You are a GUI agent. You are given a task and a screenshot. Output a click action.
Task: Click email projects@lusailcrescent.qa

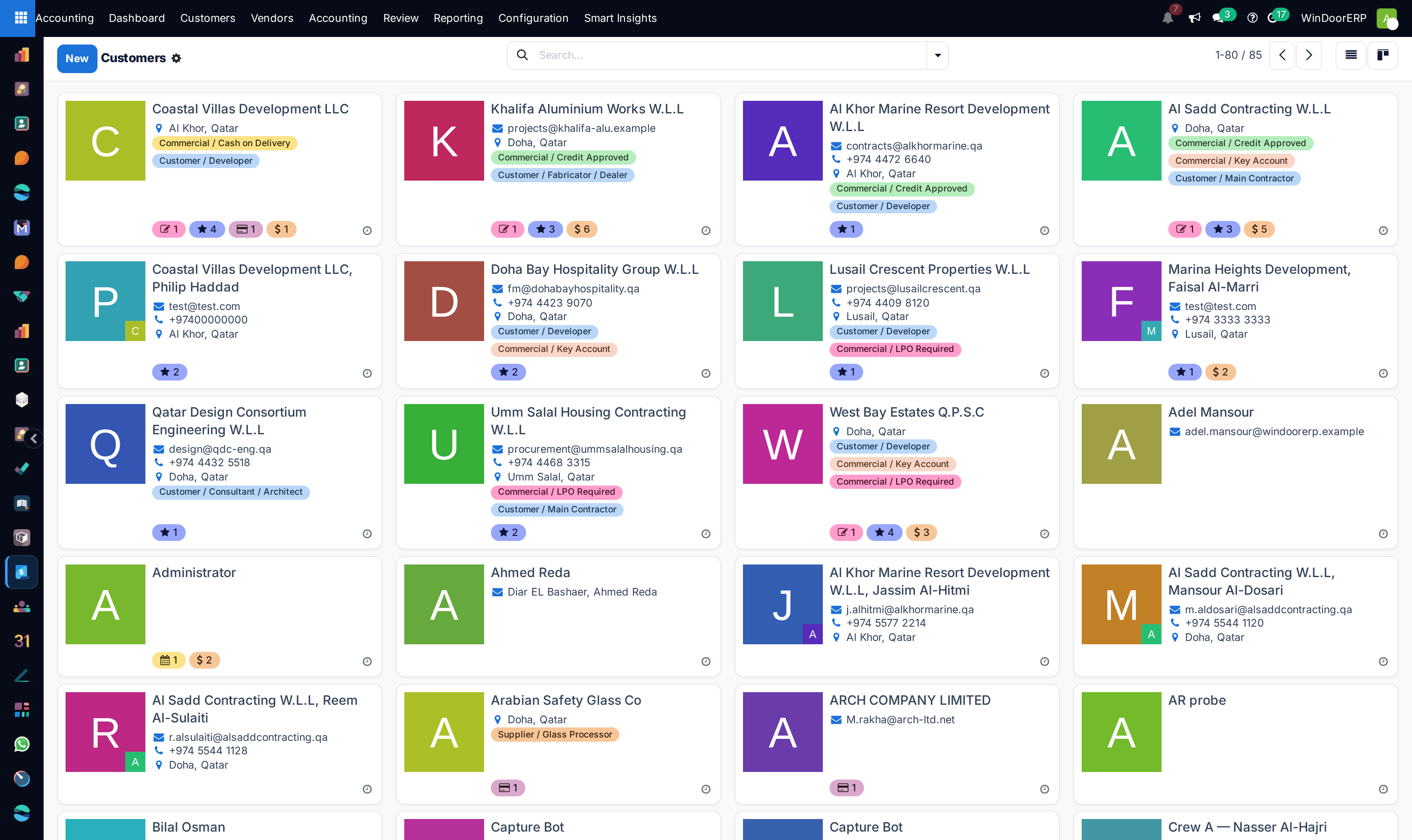913,289
